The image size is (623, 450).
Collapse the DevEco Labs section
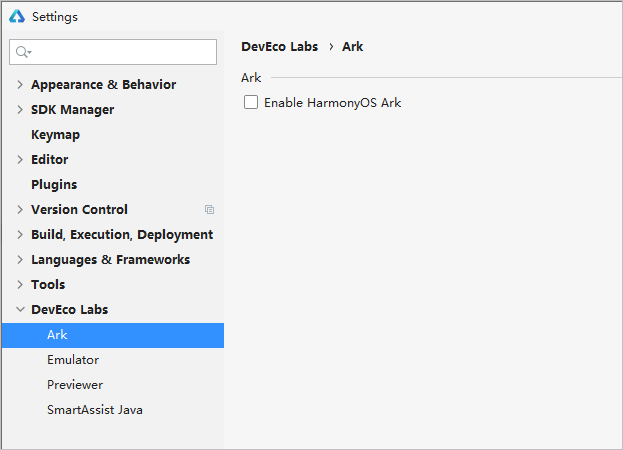coord(20,309)
